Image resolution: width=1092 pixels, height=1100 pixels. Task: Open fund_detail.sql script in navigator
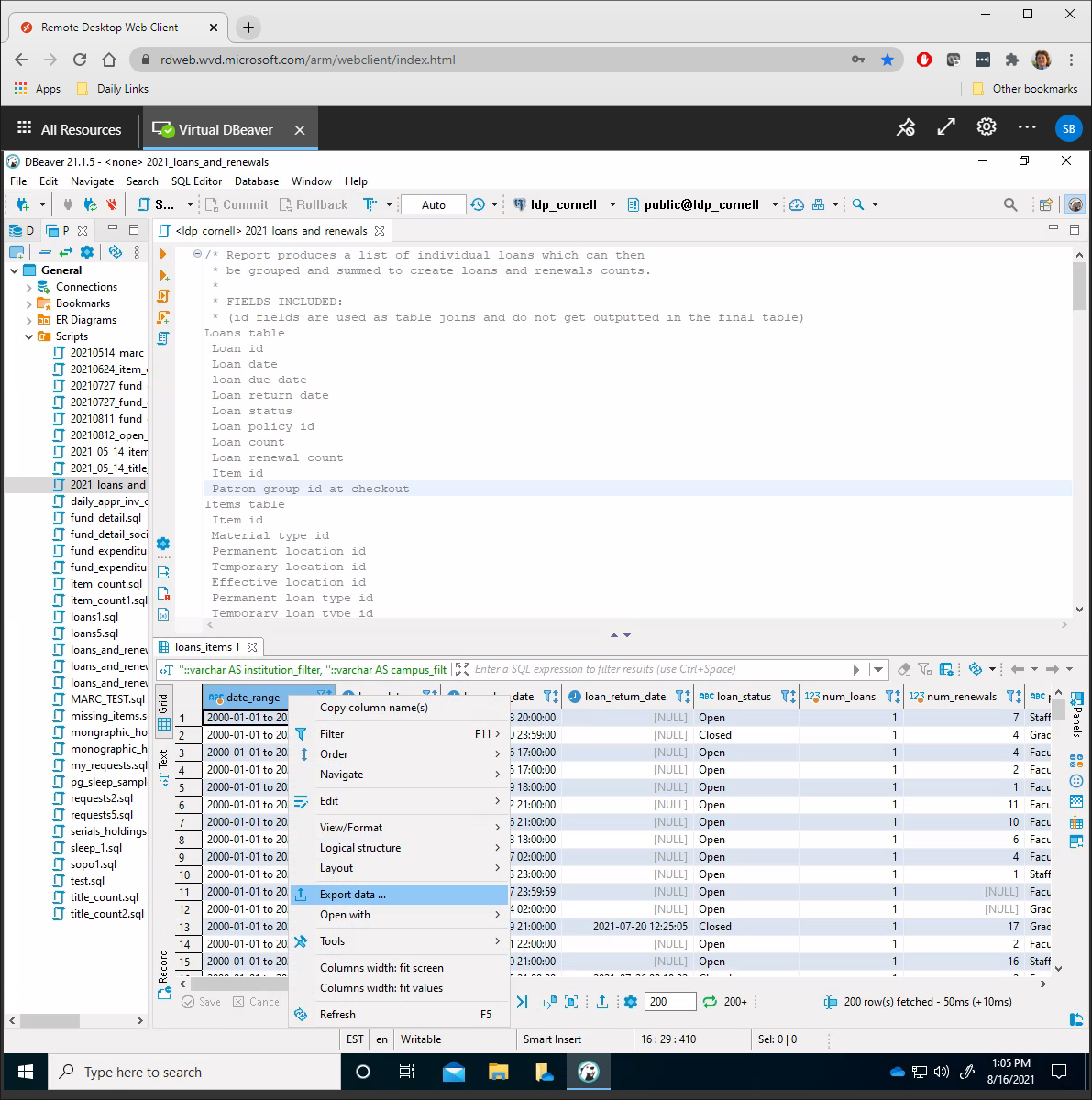[x=105, y=518]
